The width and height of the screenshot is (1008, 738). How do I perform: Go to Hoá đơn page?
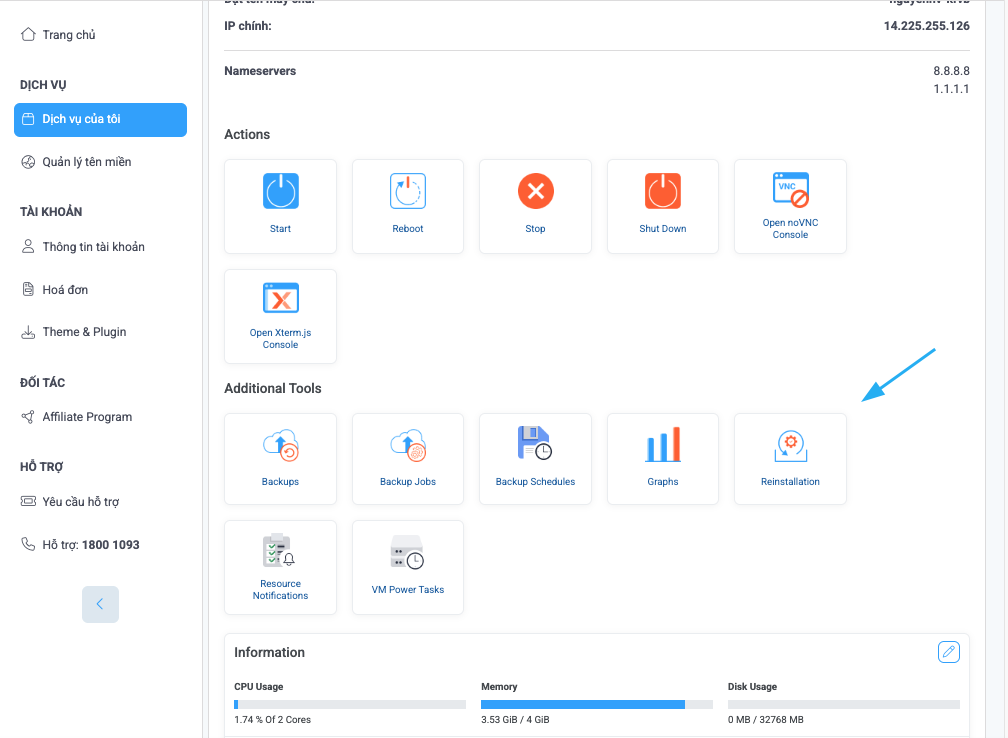(63, 289)
